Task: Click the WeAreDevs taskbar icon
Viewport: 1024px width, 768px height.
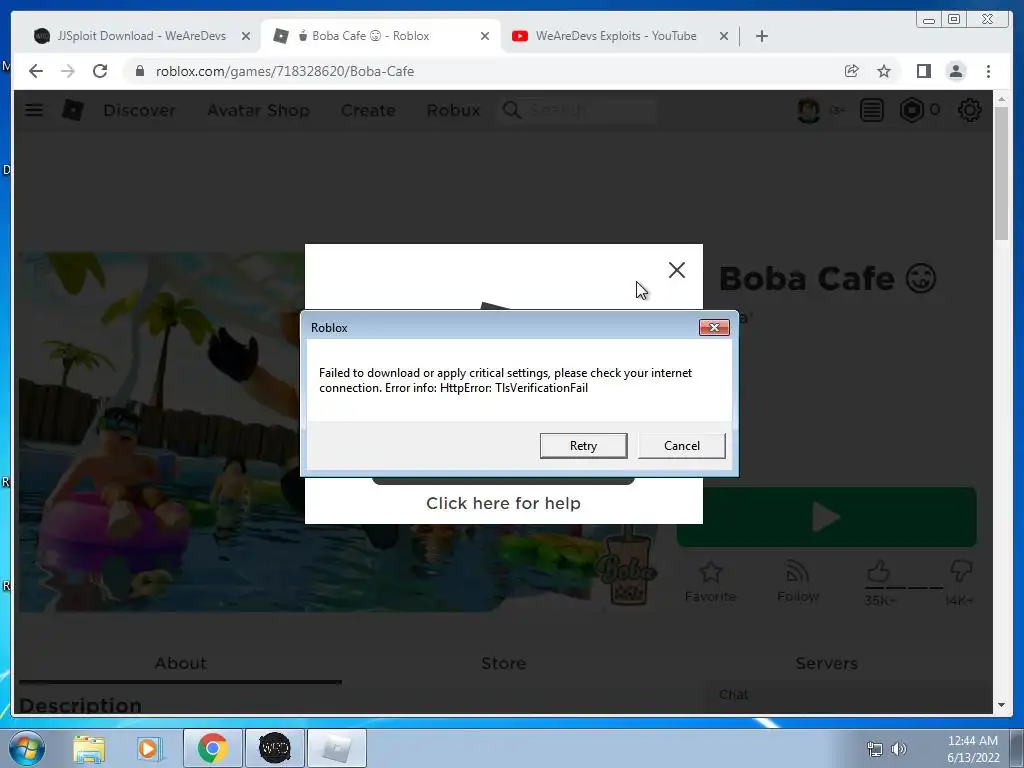Action: (274, 748)
